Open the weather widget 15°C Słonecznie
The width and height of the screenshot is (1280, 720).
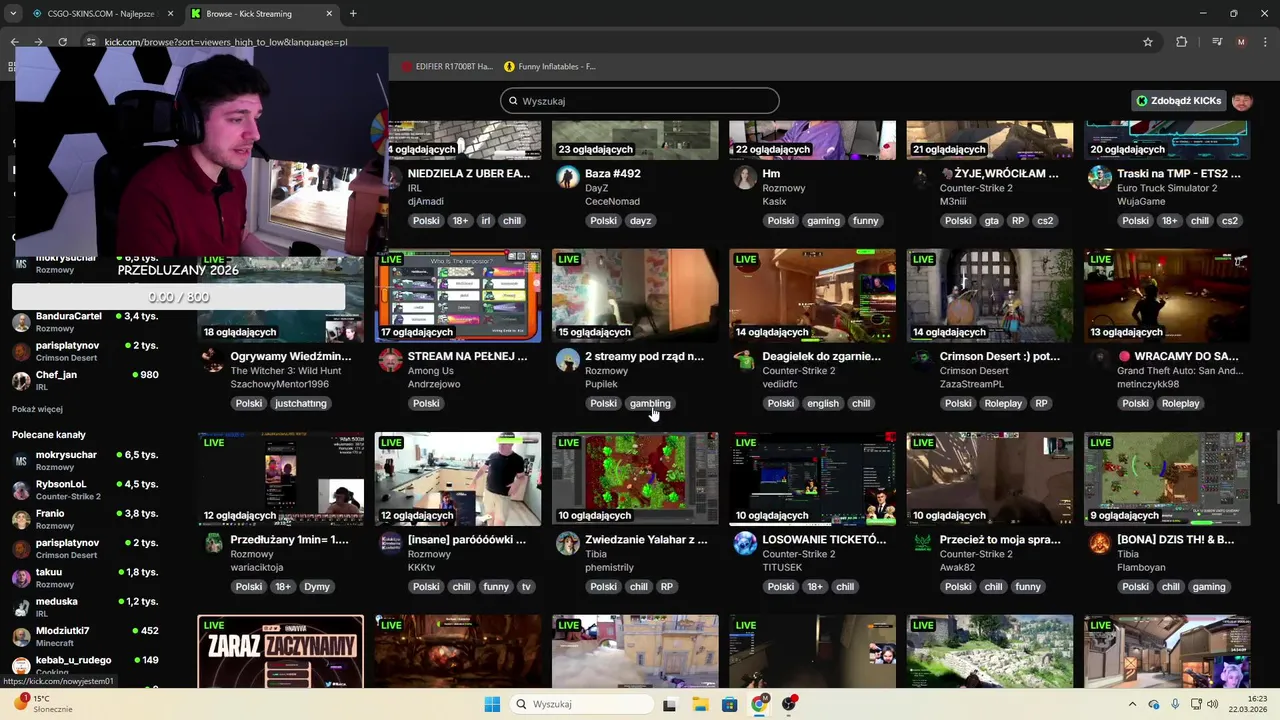pyautogui.click(x=42, y=704)
